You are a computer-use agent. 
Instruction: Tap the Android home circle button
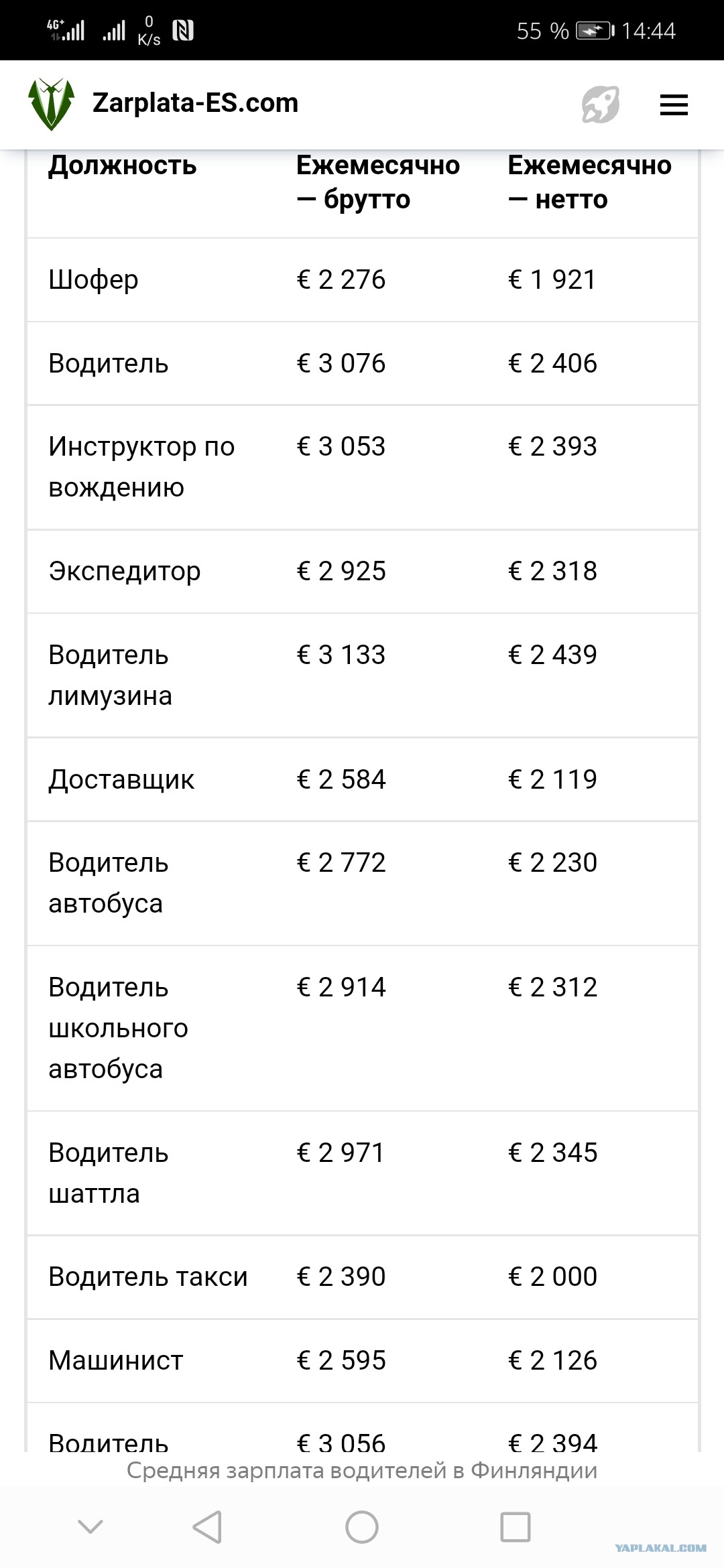362,1527
